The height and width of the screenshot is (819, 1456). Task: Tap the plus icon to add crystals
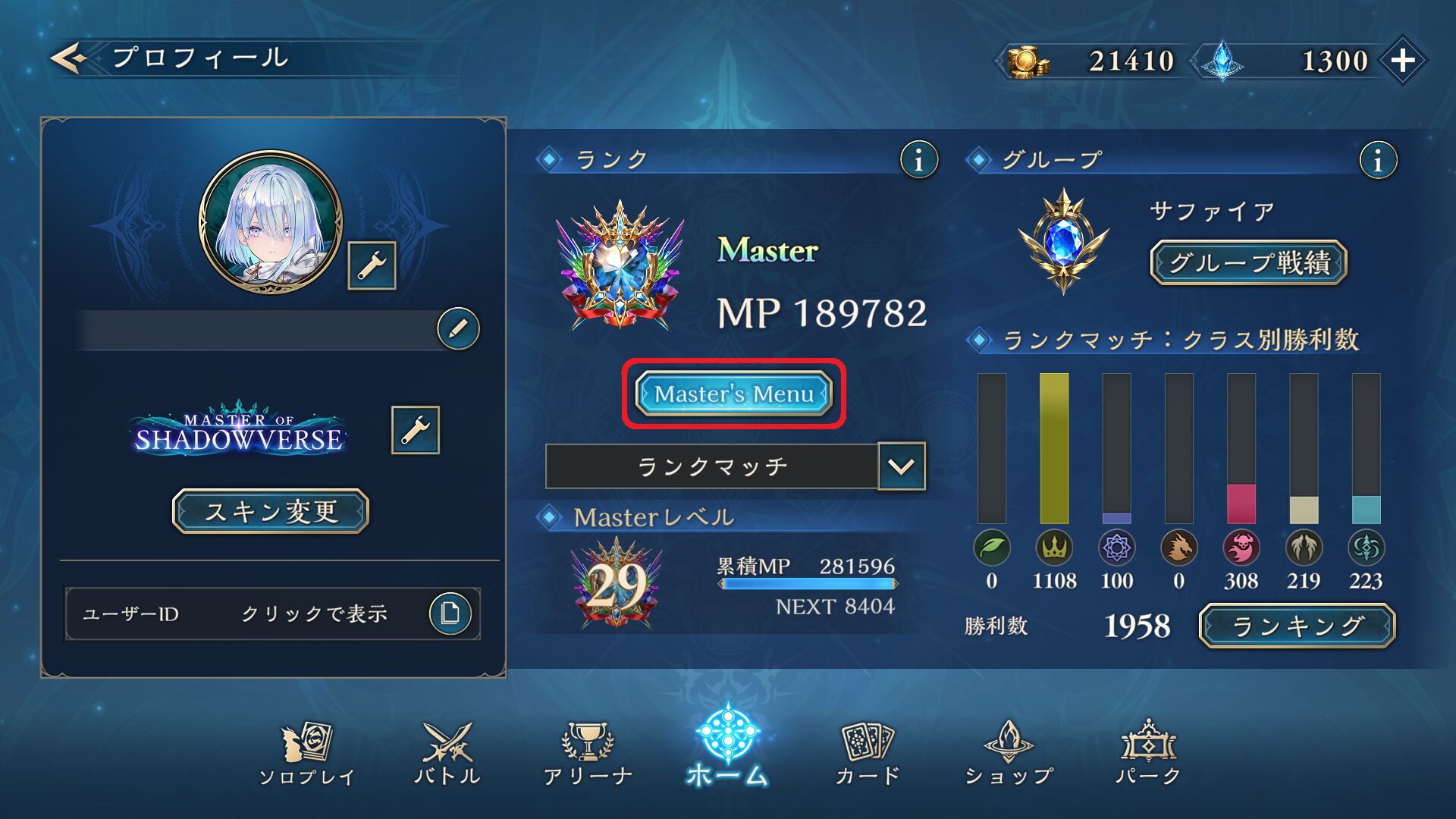1403,60
